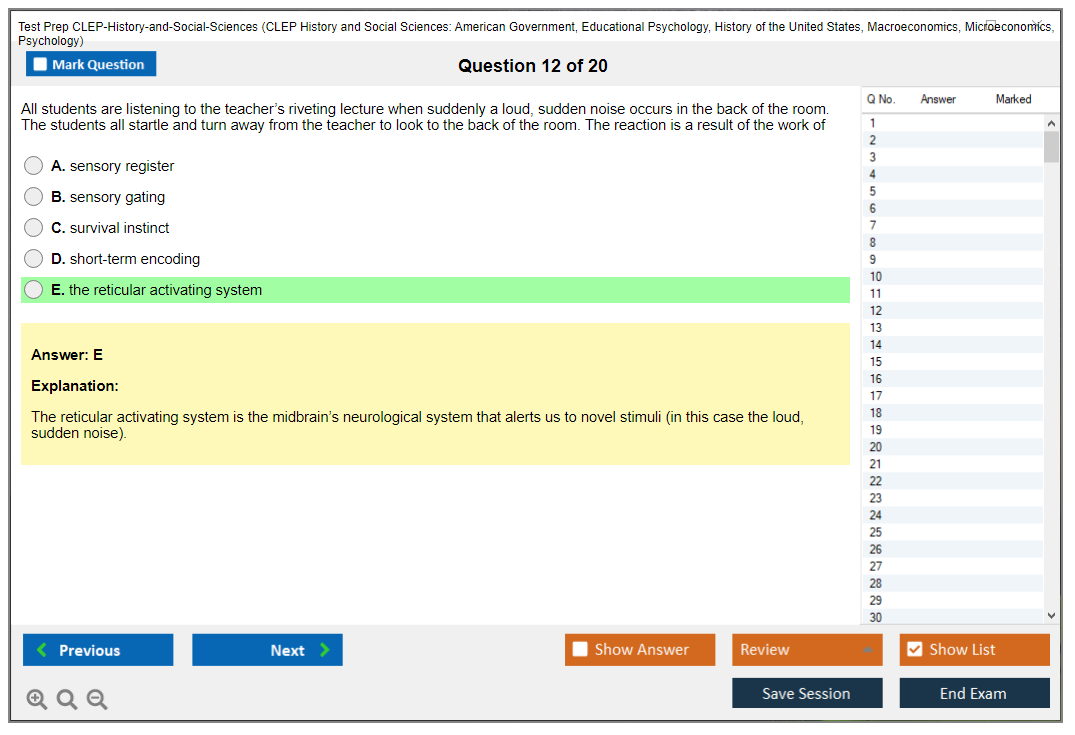Advance to the Next question
Screen dimensions: 1075x735
click(x=267, y=650)
